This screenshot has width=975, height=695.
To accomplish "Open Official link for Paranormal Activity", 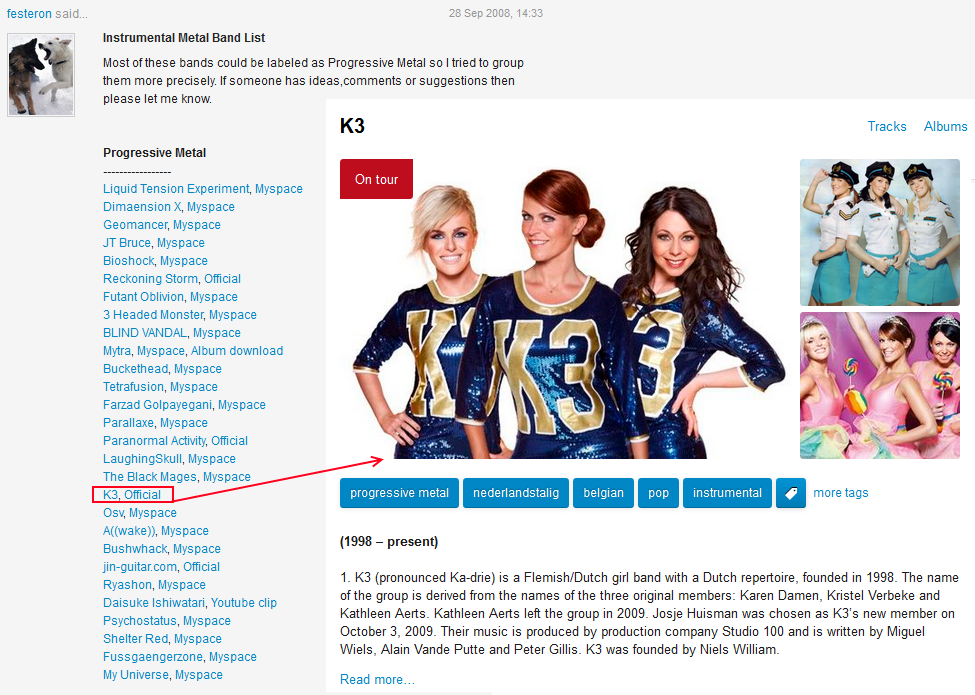I will [x=229, y=441].
